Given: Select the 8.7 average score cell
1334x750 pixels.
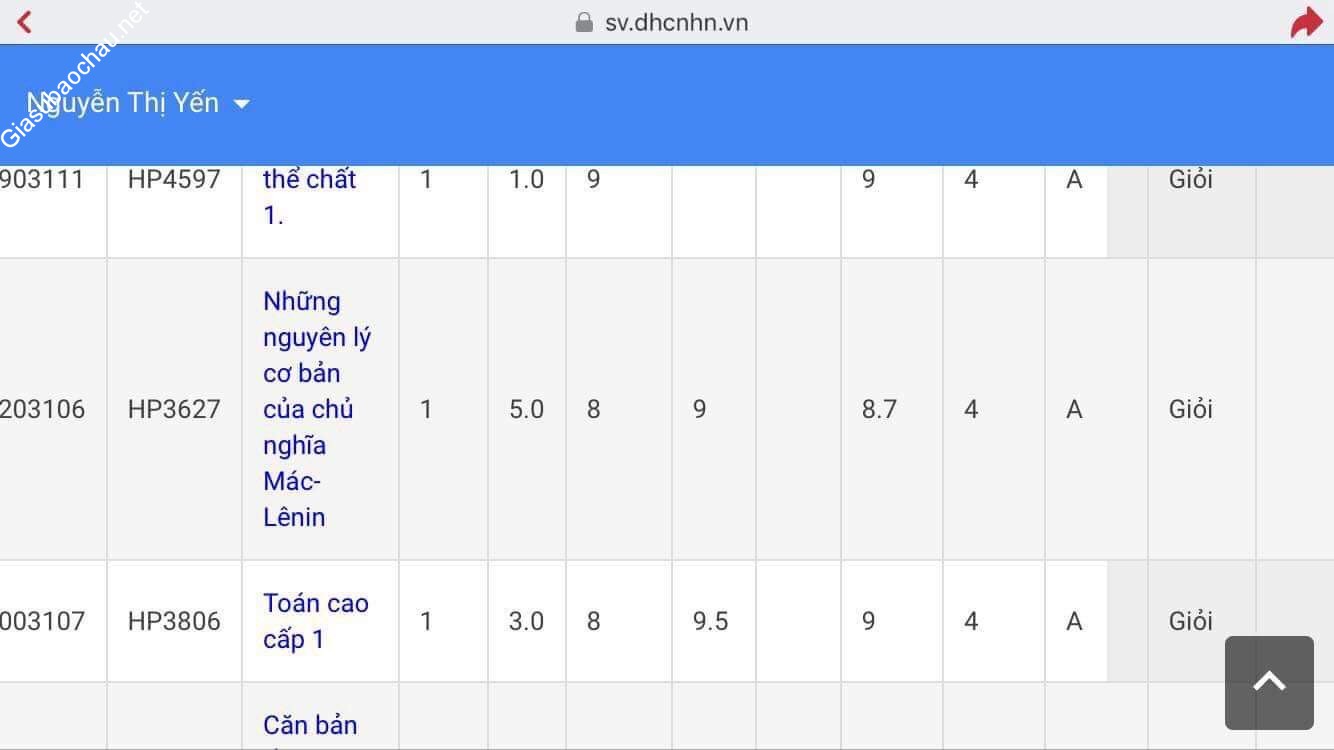Looking at the screenshot, I should pos(879,409).
